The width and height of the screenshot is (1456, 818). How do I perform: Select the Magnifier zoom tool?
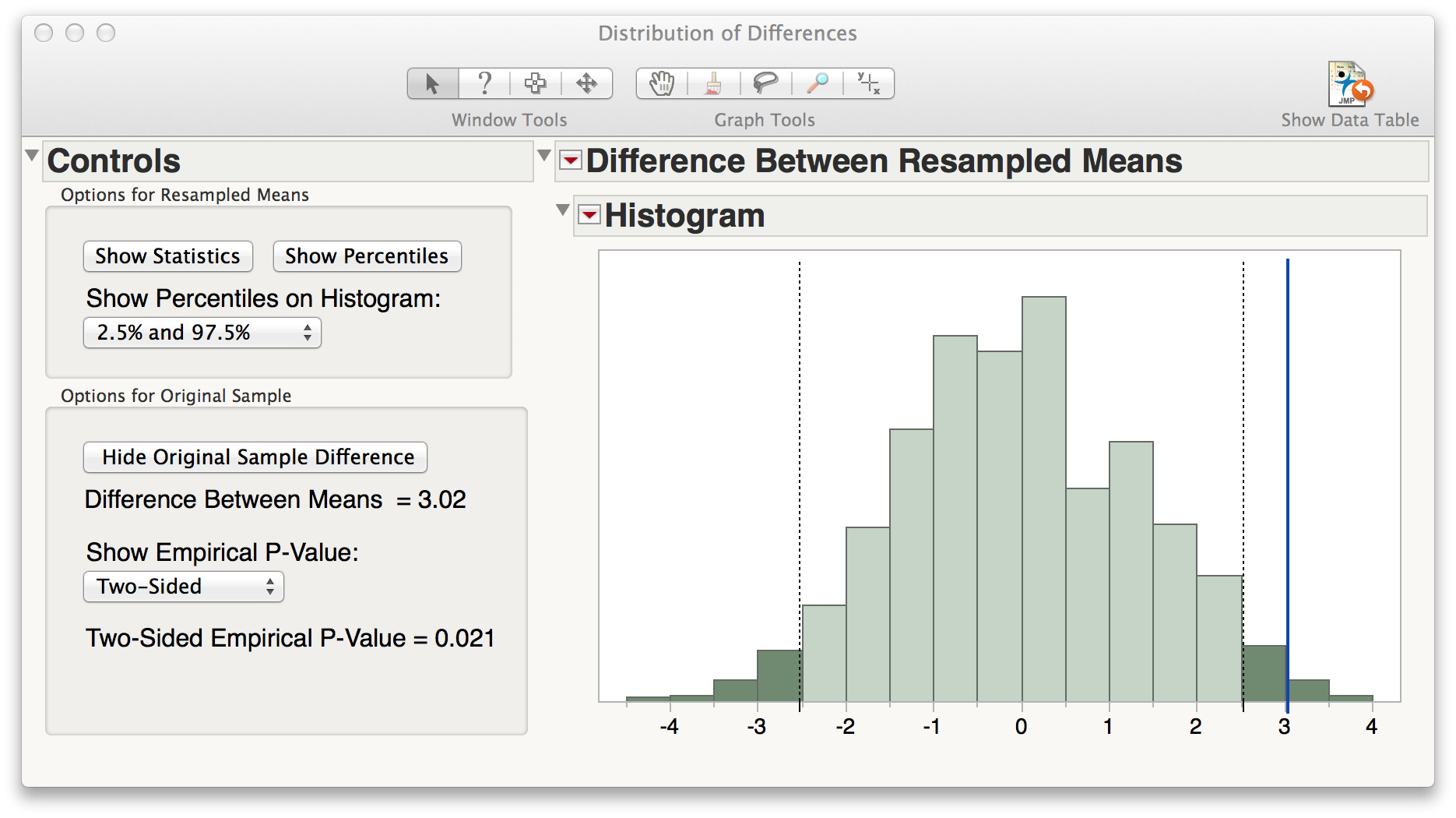(817, 83)
